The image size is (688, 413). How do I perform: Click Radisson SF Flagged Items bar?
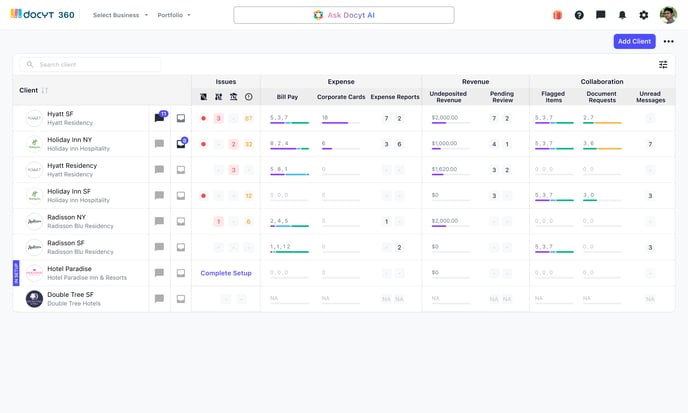tap(554, 252)
